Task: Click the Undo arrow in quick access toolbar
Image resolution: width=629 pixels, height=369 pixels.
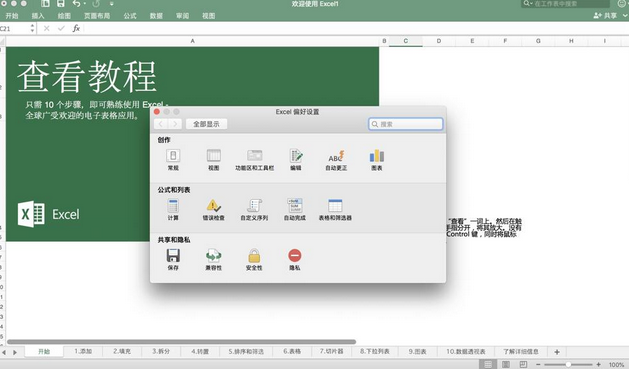Action: (x=76, y=4)
